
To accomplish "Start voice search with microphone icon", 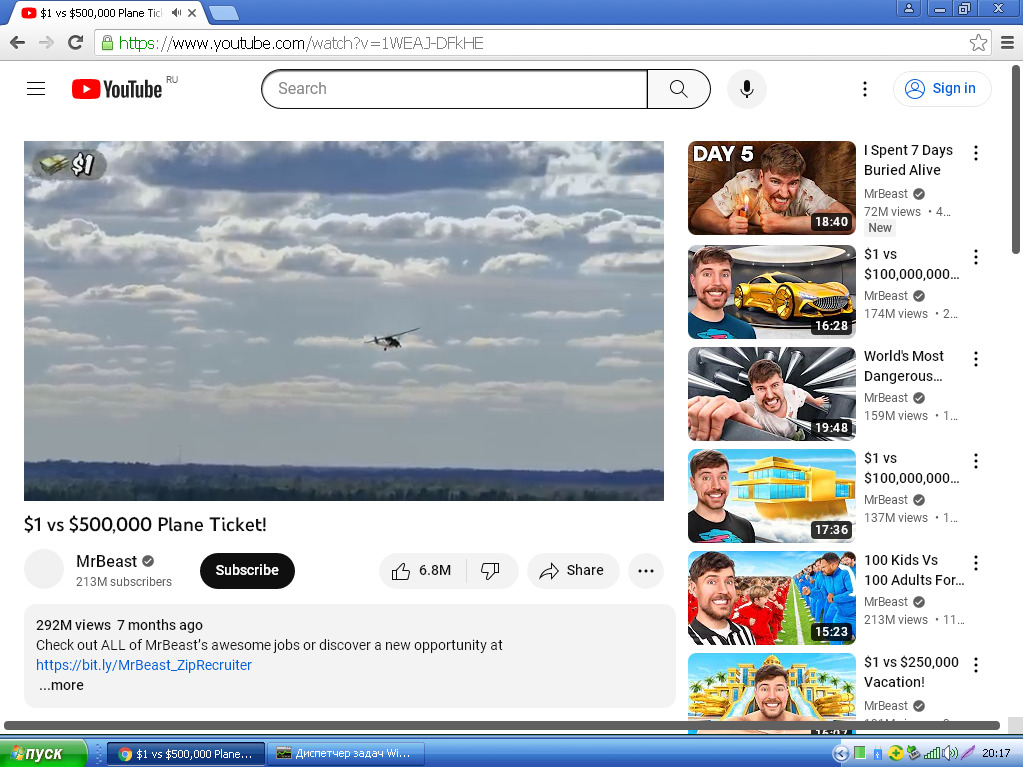I will 747,89.
